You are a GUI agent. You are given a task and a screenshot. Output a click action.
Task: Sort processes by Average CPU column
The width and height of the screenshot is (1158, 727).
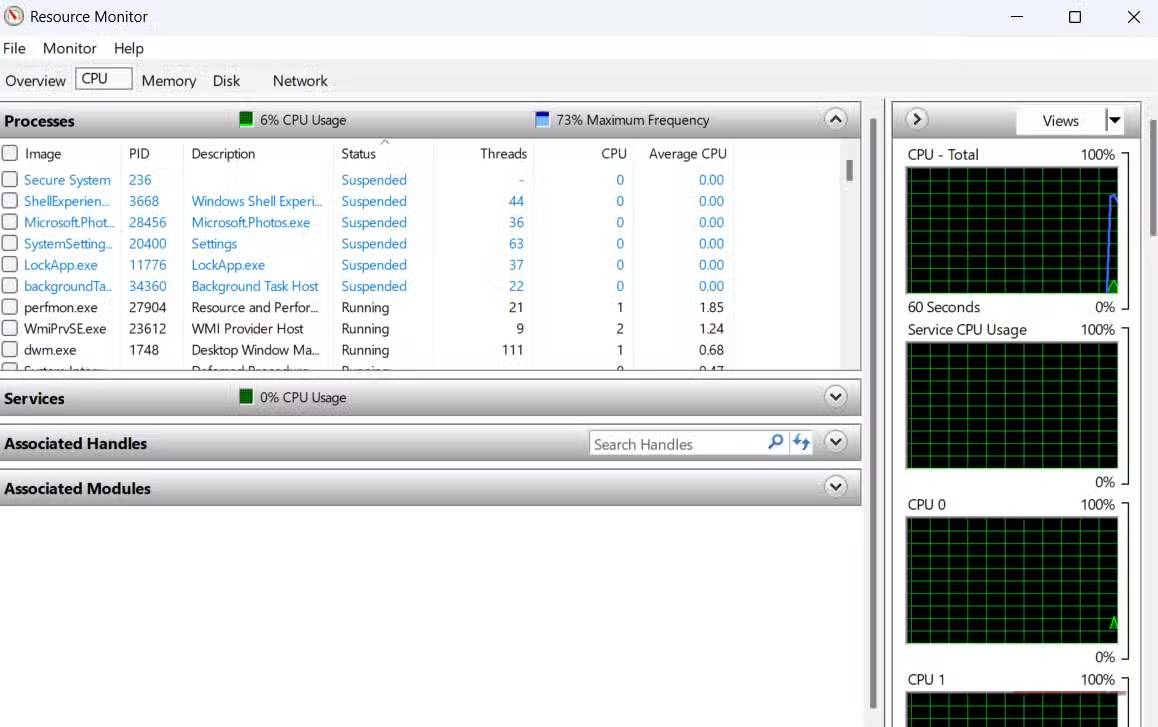tap(687, 154)
